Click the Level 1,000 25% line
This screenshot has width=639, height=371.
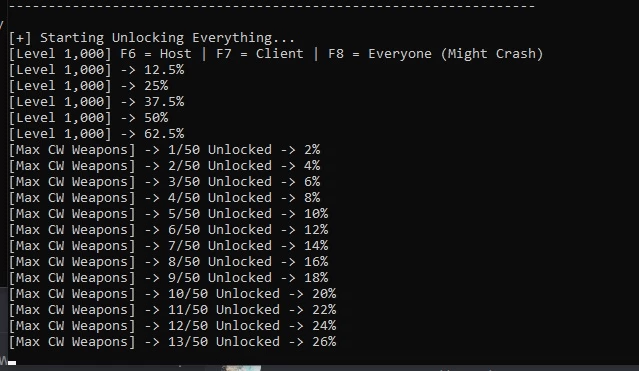point(88,86)
